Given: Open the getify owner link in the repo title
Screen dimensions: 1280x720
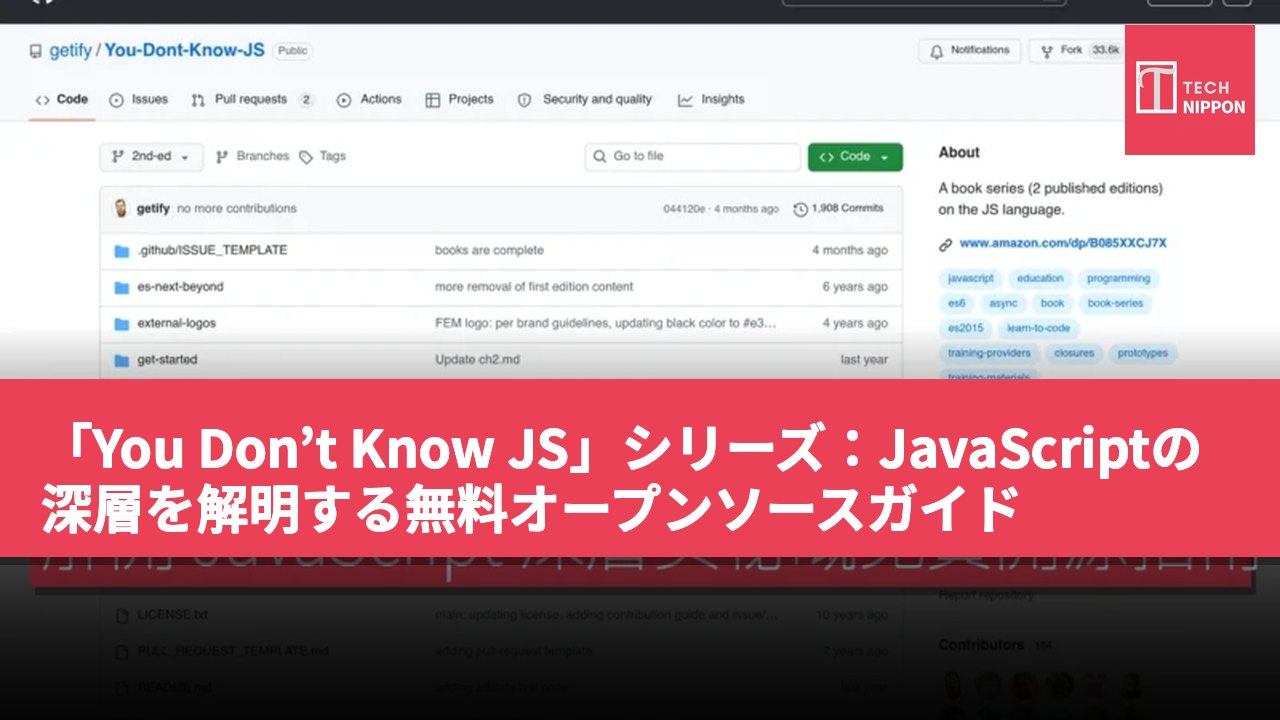Looking at the screenshot, I should (70, 50).
